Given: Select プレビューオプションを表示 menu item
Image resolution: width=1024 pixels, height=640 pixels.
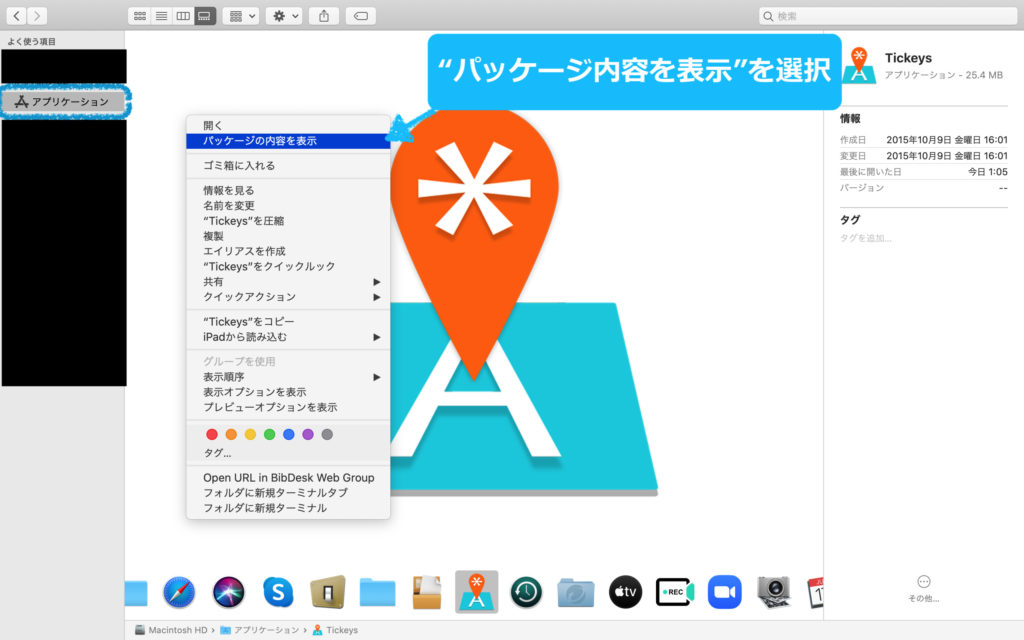Looking at the screenshot, I should pyautogui.click(x=288, y=408).
